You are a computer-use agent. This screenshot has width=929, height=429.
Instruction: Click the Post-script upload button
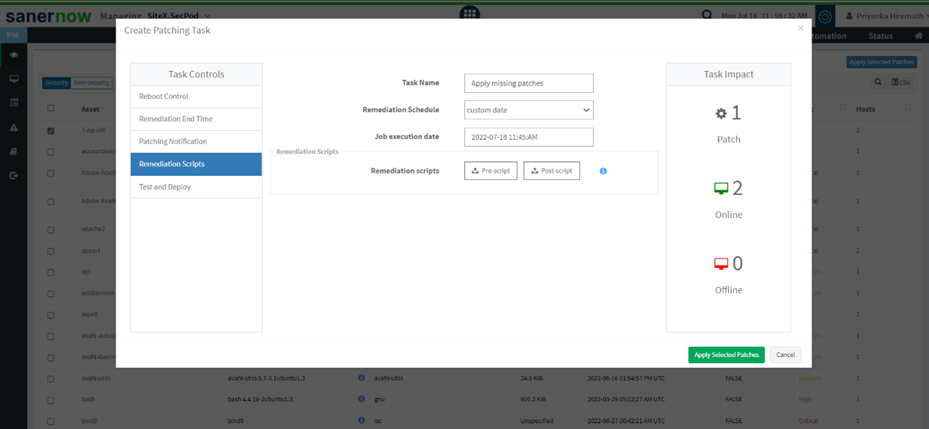(x=552, y=171)
